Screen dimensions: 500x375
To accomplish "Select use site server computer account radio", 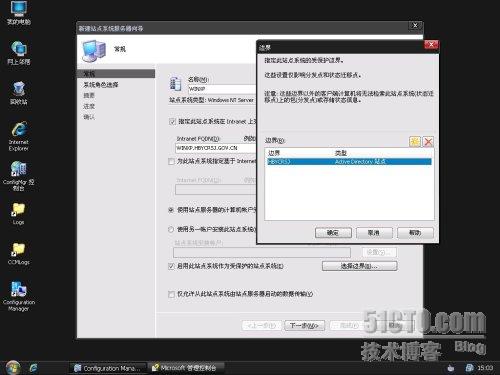I will (x=171, y=210).
